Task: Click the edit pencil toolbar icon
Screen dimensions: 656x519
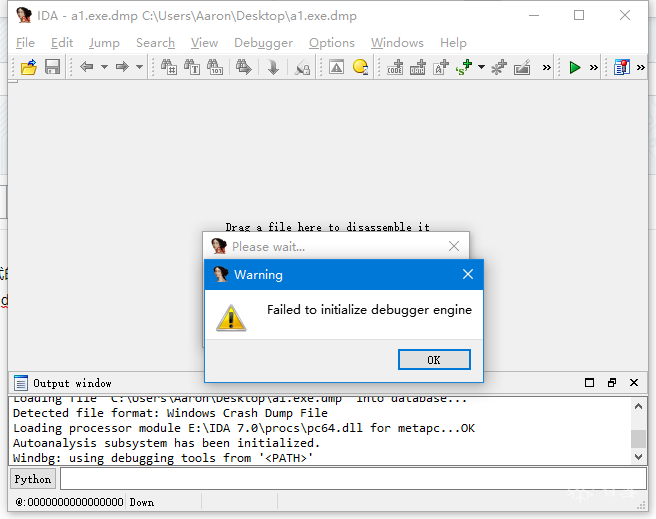Action: (x=522, y=67)
